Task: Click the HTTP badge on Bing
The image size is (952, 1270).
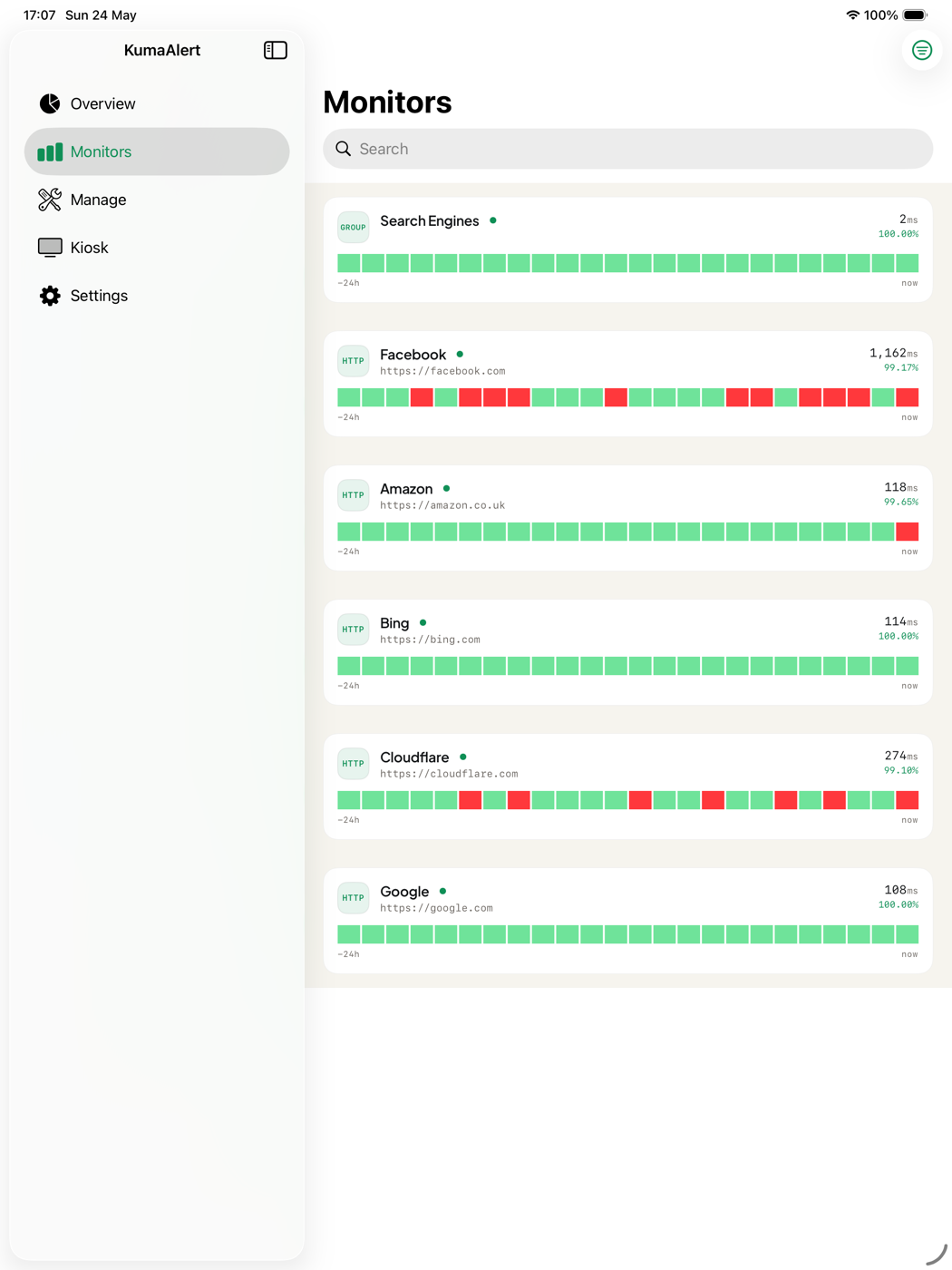Action: pyautogui.click(x=354, y=630)
